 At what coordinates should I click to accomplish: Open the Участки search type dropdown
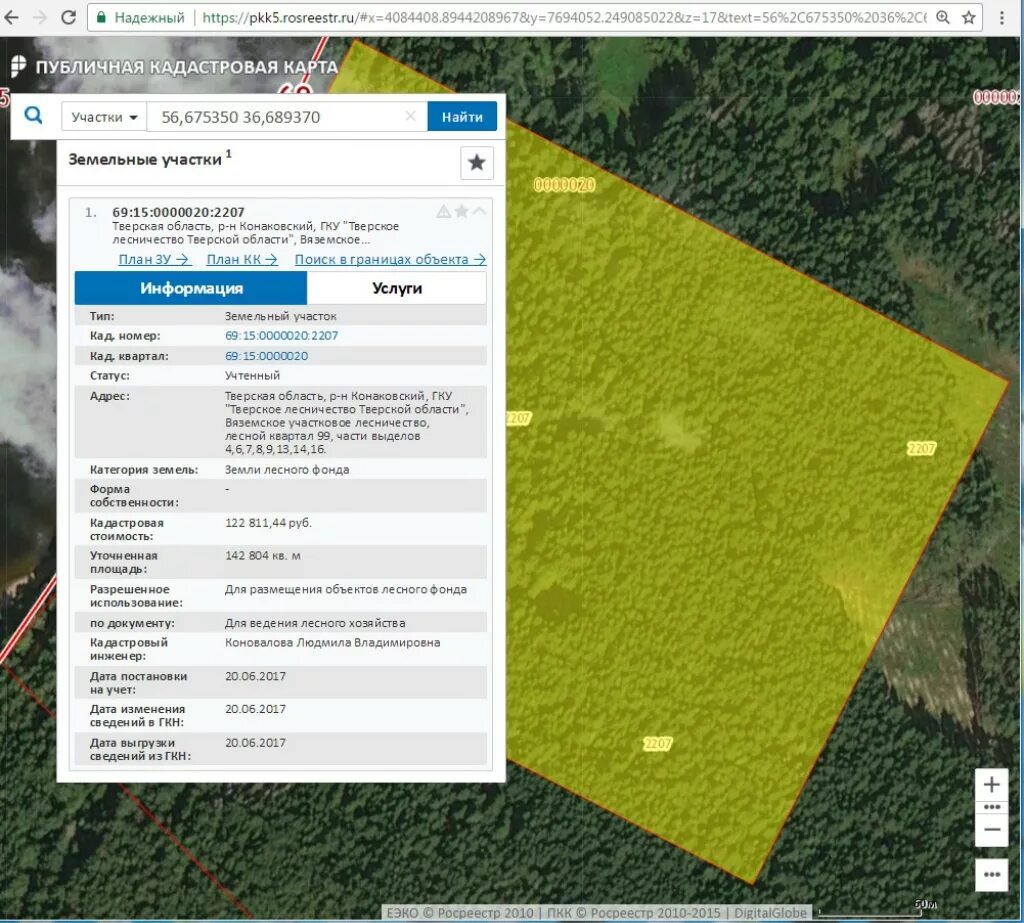pyautogui.click(x=104, y=117)
